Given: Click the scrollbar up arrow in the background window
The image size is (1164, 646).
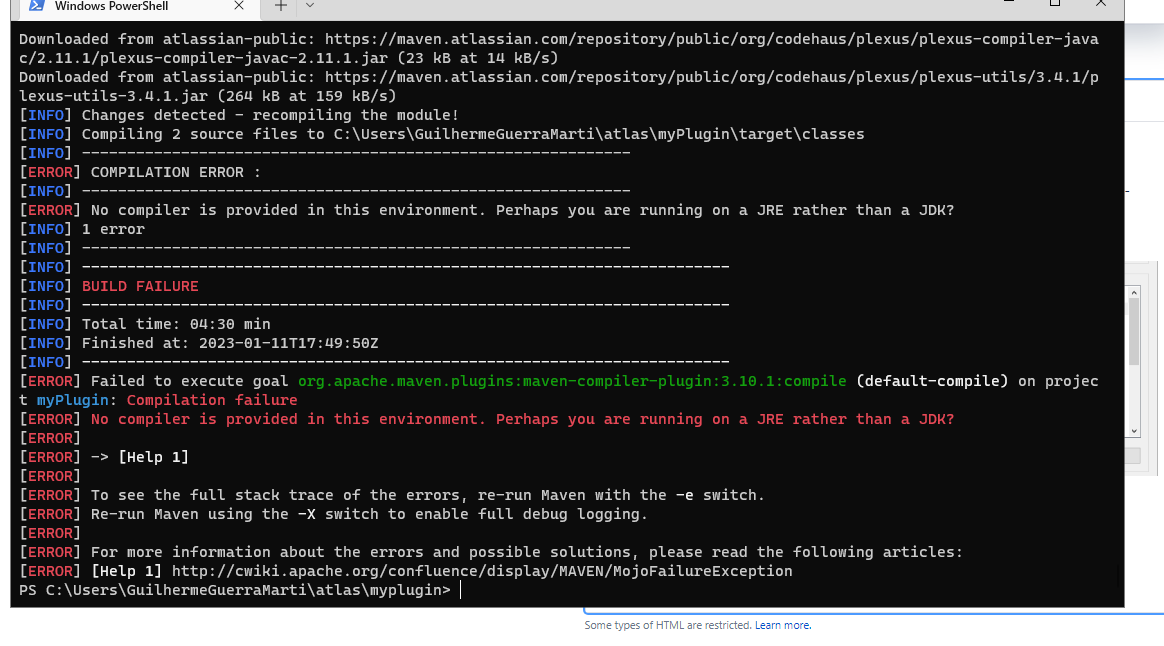Looking at the screenshot, I should [x=1134, y=291].
